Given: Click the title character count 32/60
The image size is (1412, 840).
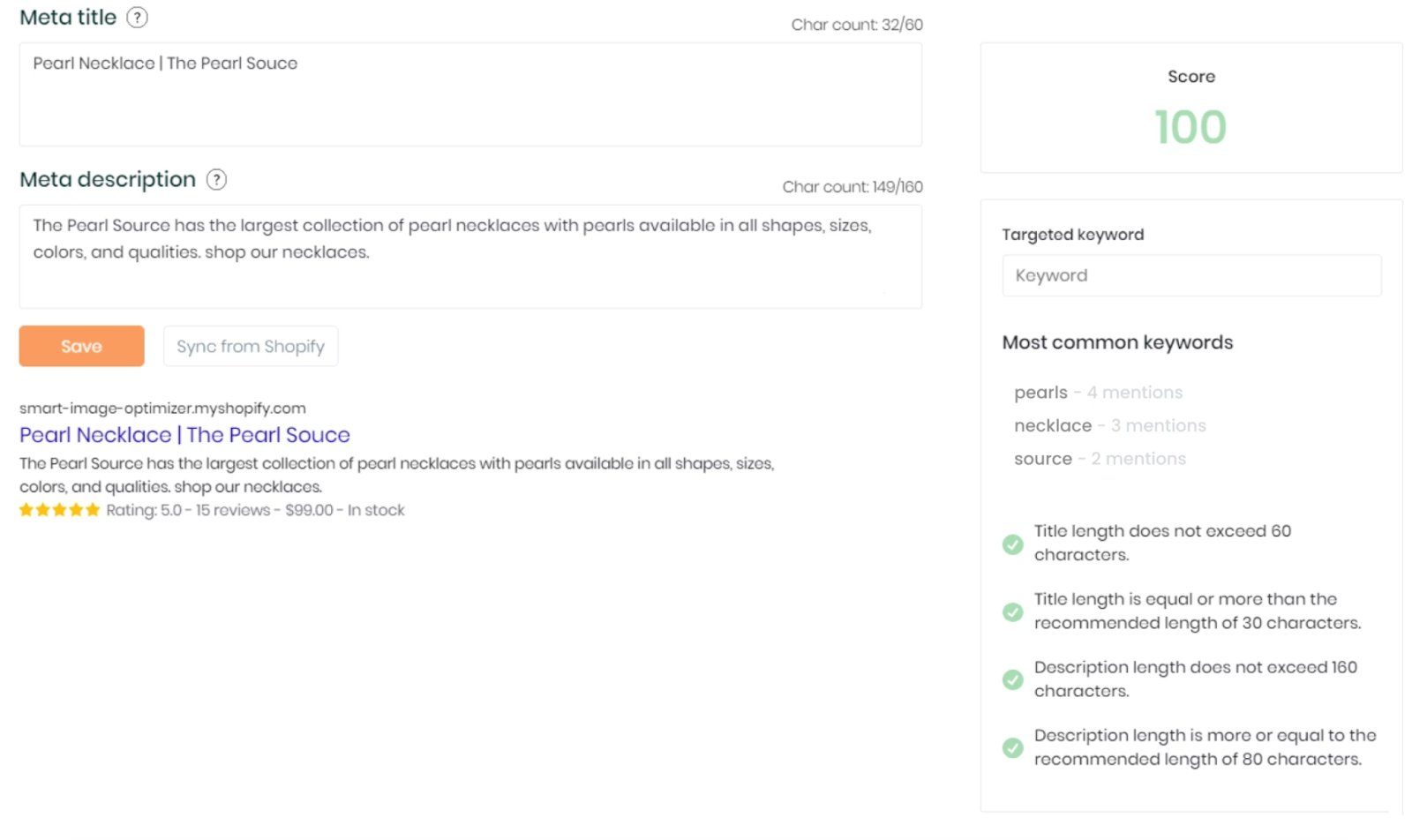Looking at the screenshot, I should 856,25.
